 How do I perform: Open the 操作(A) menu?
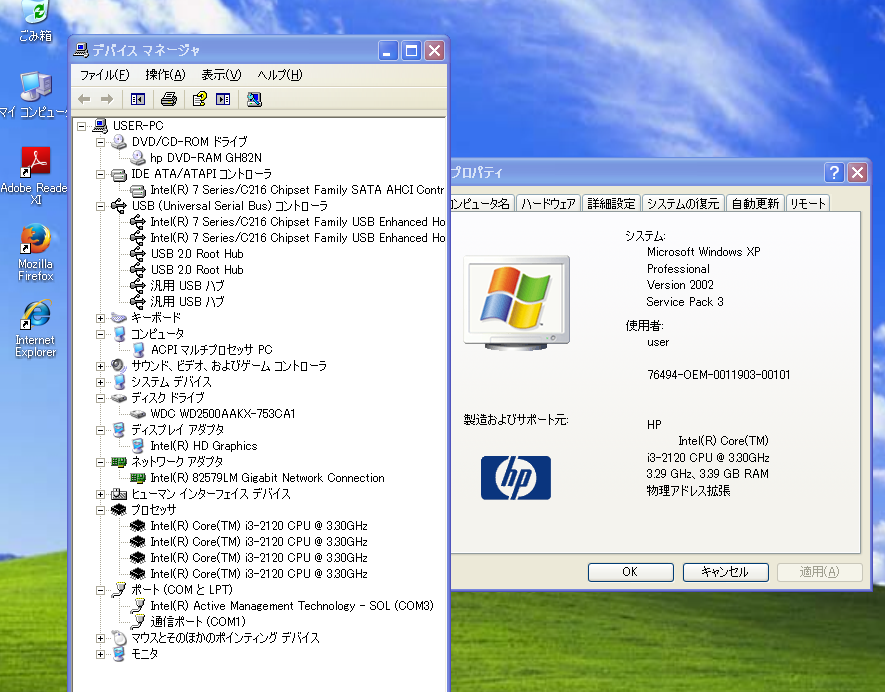click(165, 75)
